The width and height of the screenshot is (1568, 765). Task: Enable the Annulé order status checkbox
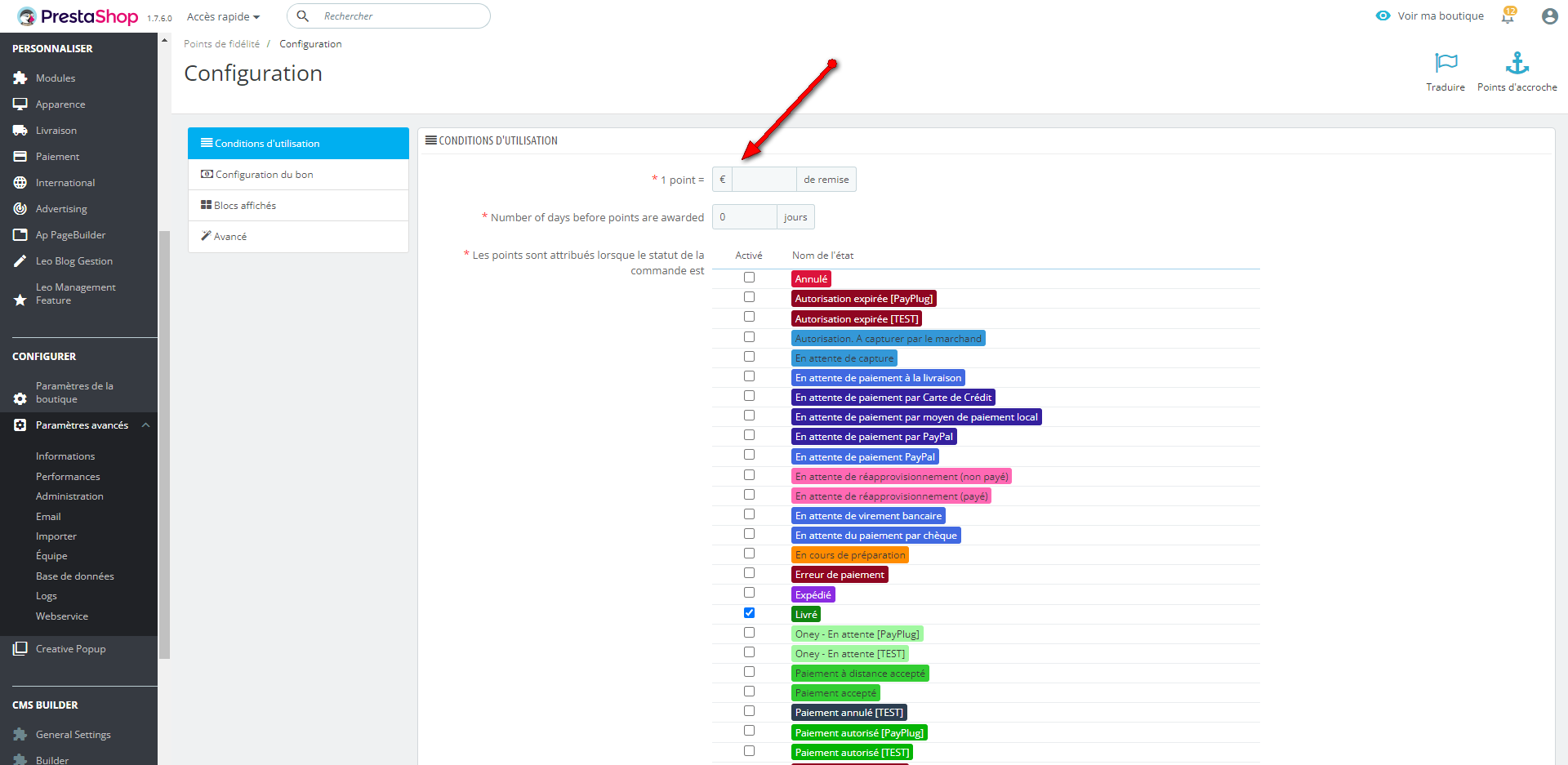[x=749, y=278]
